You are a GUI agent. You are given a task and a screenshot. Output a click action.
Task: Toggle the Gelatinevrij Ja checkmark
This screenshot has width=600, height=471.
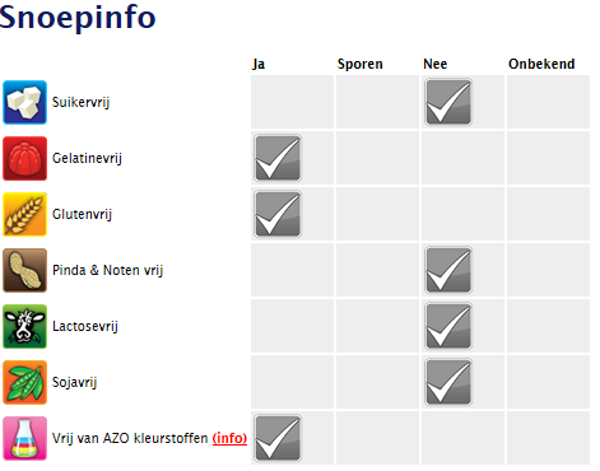[x=277, y=158]
